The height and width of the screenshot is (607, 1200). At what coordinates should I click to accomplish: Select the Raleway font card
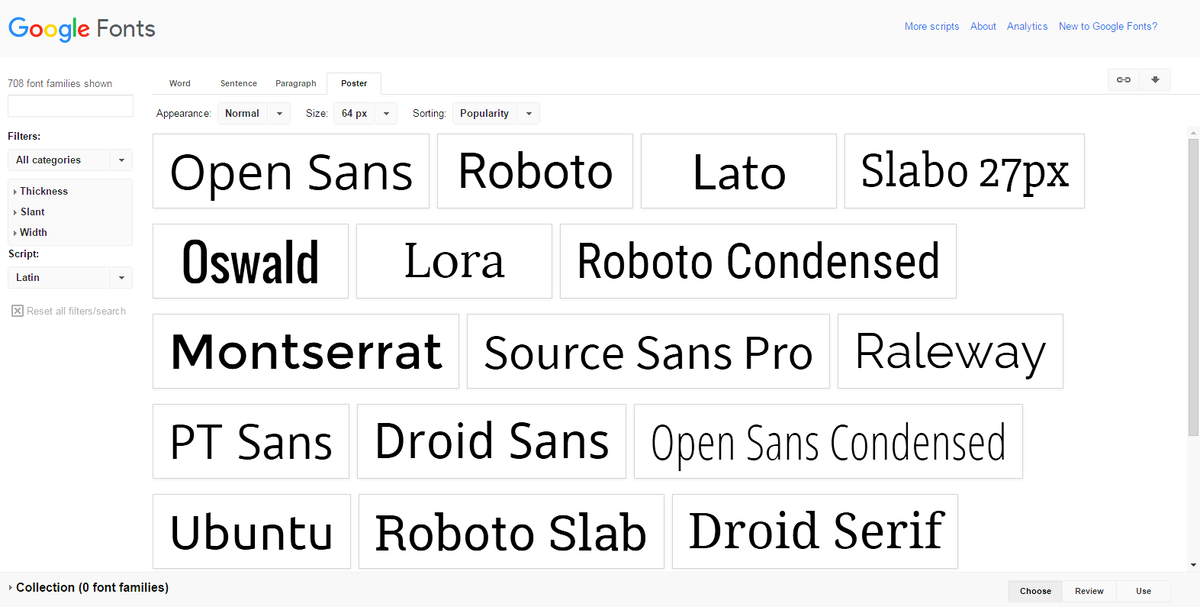pyautogui.click(x=950, y=351)
